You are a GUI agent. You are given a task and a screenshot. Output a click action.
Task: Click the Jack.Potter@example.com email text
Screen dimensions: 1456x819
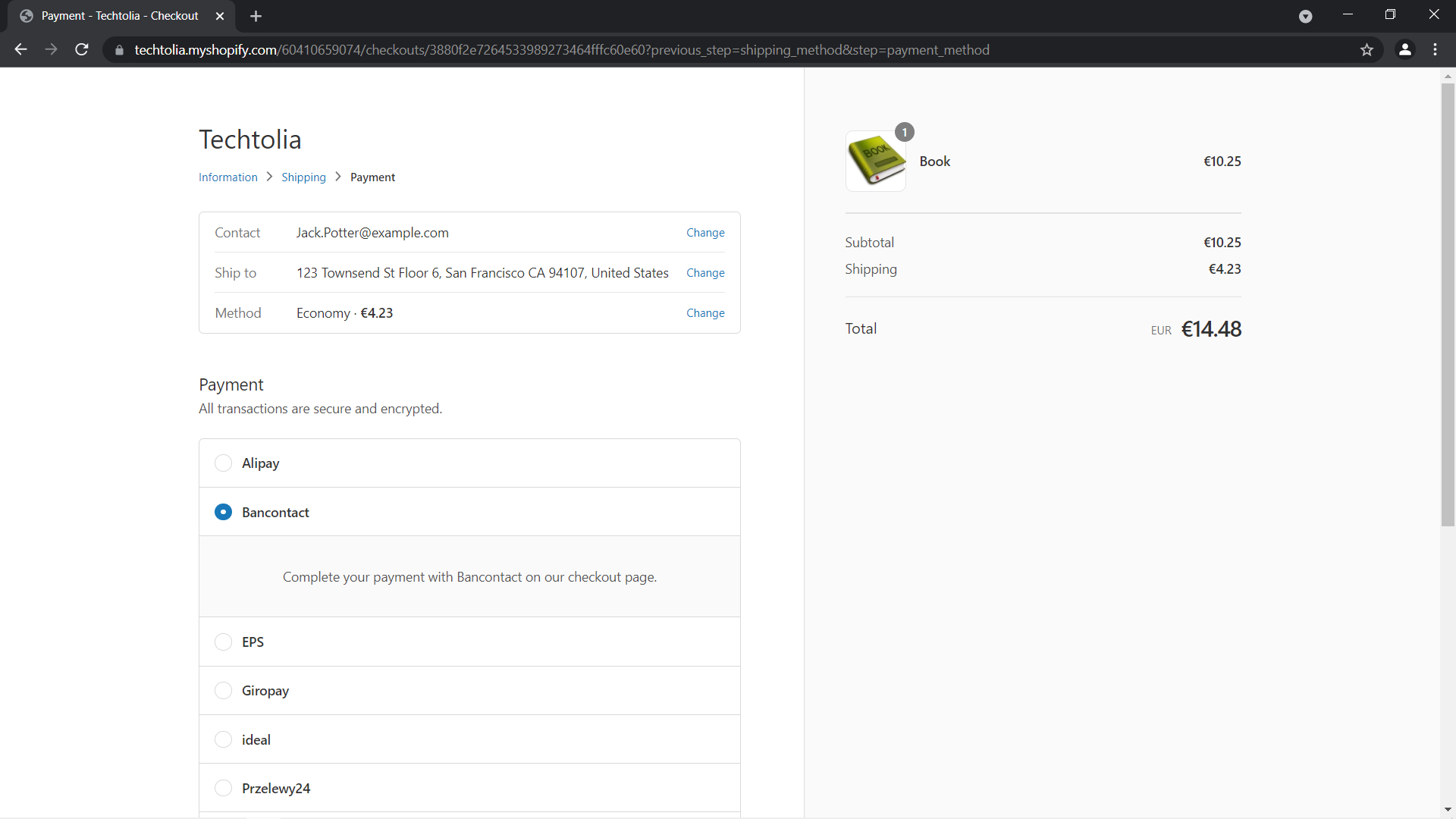372,233
